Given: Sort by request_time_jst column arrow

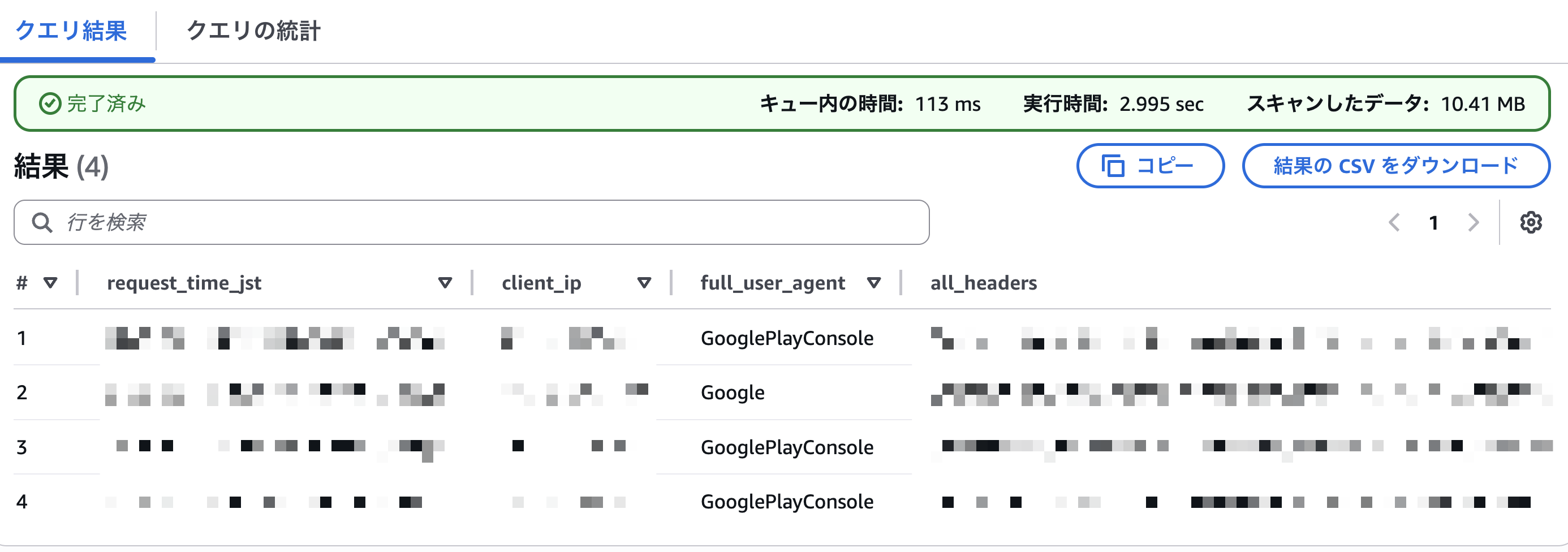Looking at the screenshot, I should tap(445, 282).
